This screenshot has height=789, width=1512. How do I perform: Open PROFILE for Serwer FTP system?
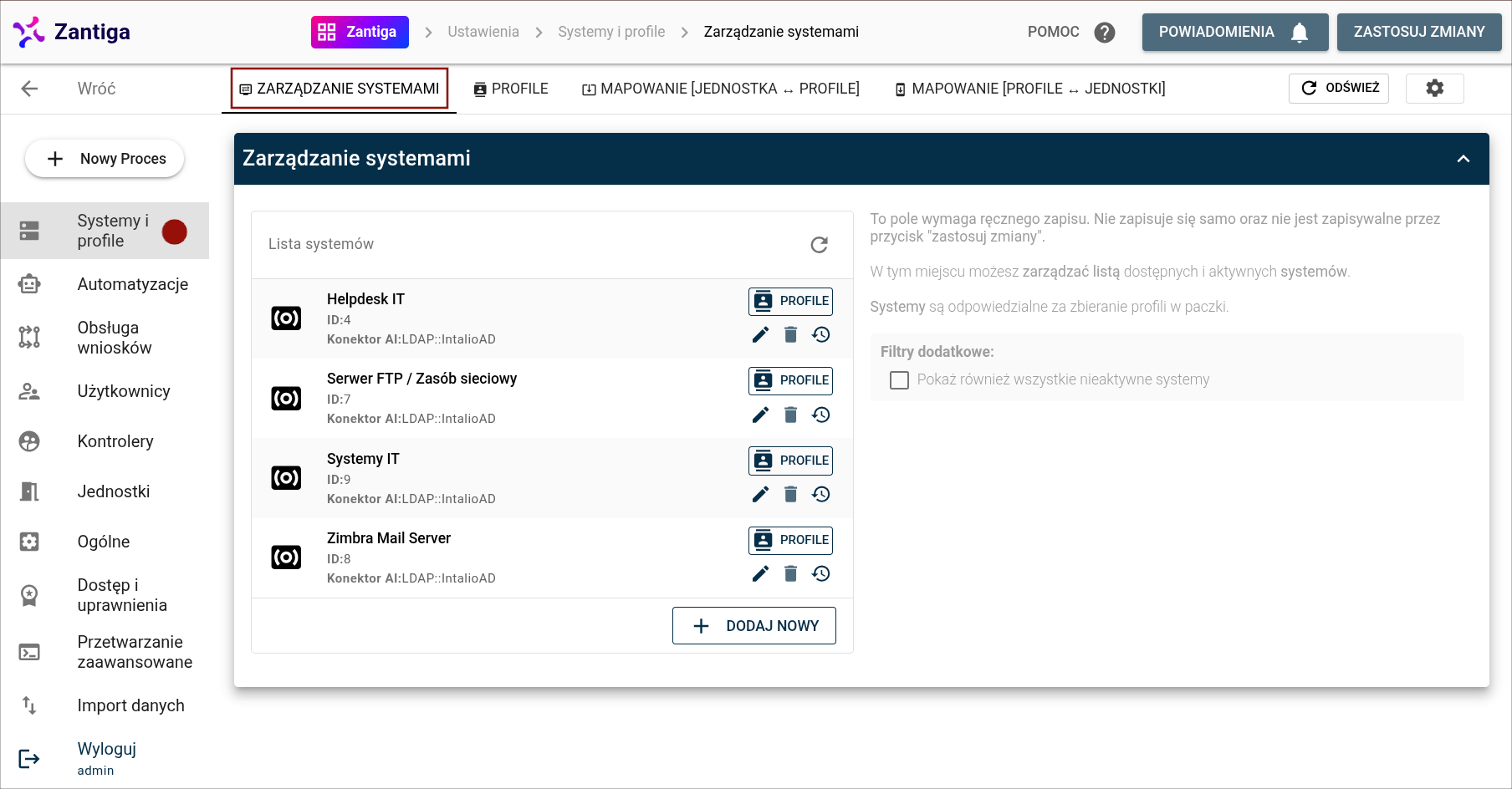[790, 380]
